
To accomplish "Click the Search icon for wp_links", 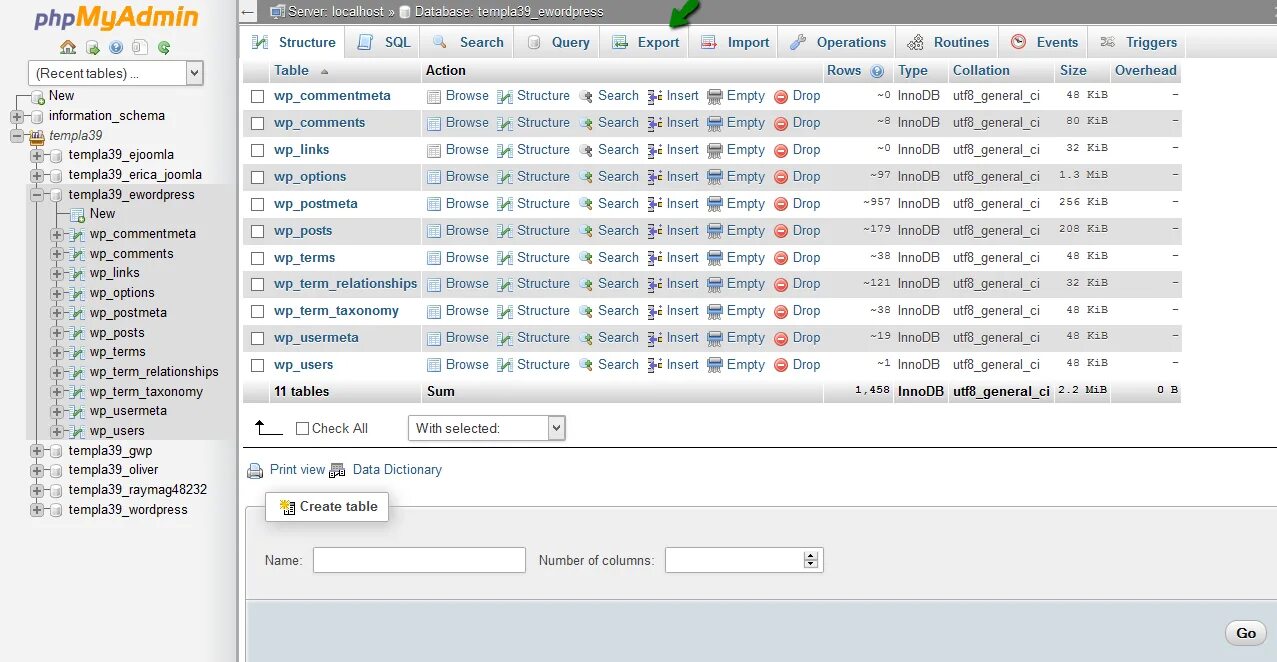I will (x=586, y=151).
